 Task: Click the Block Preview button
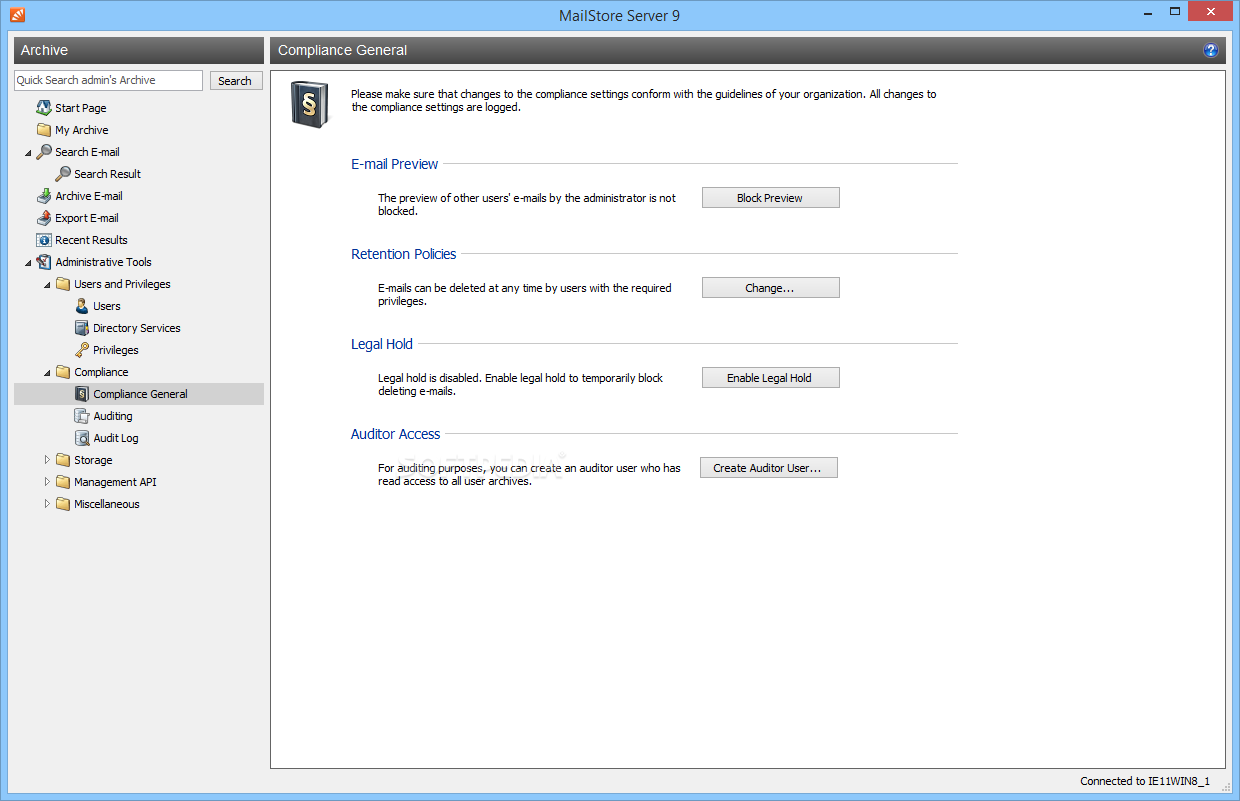pyautogui.click(x=770, y=198)
